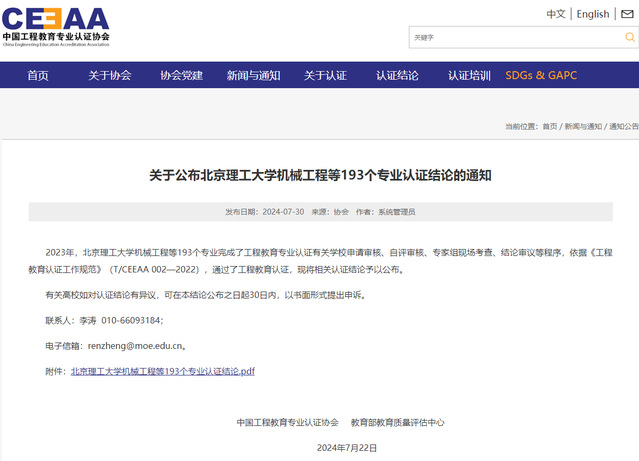Open the 关于协会 menu
639x461 pixels.
pos(109,75)
